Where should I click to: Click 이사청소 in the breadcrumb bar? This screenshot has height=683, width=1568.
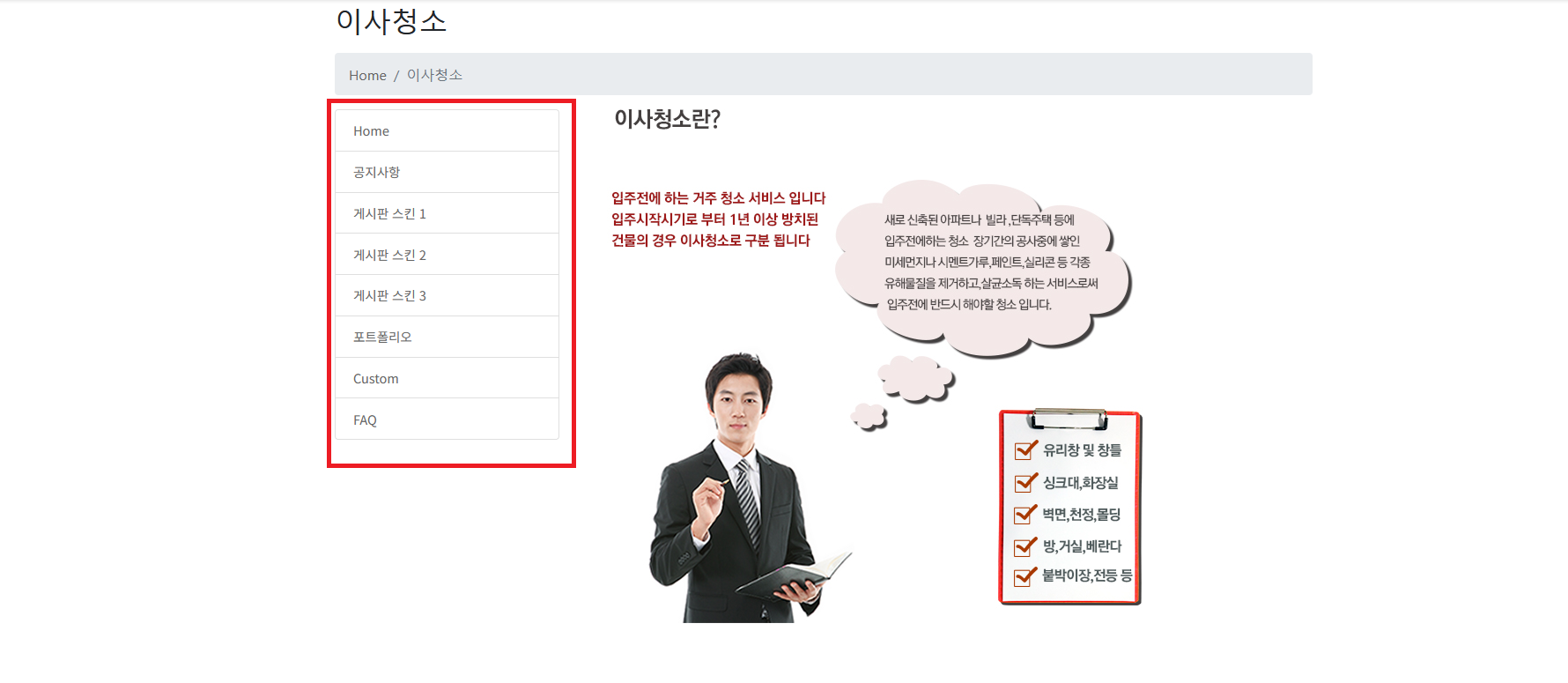(x=434, y=76)
